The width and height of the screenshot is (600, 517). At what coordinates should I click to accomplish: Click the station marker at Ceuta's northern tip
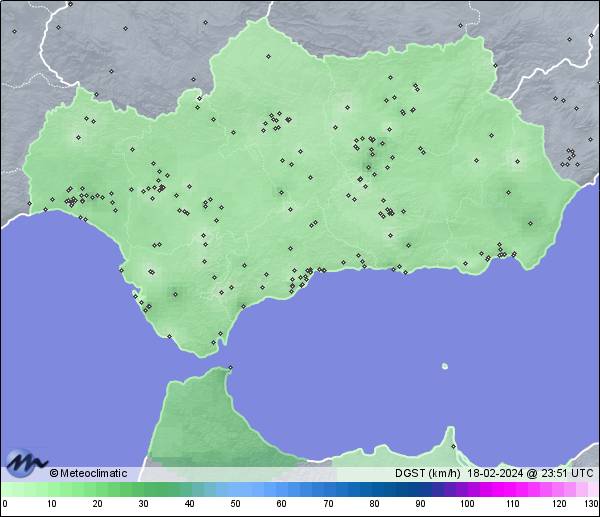tap(230, 367)
